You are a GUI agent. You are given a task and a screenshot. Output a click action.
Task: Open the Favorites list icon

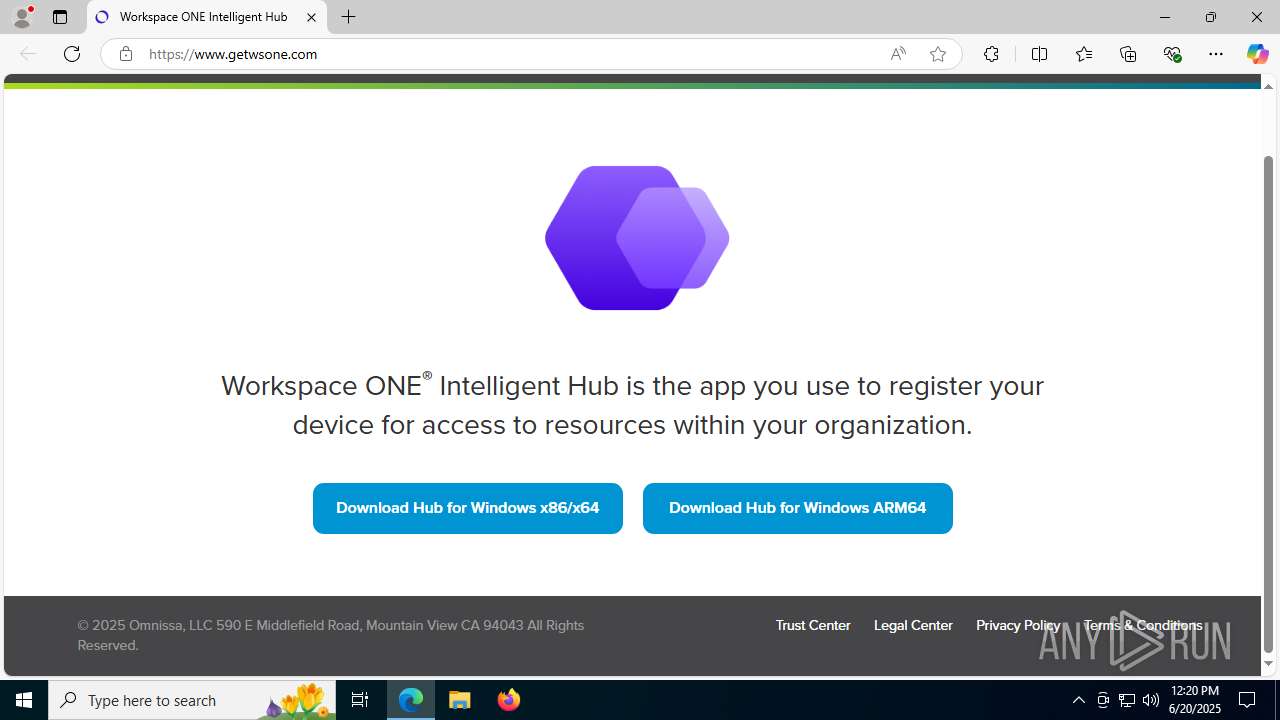pyautogui.click(x=1084, y=54)
